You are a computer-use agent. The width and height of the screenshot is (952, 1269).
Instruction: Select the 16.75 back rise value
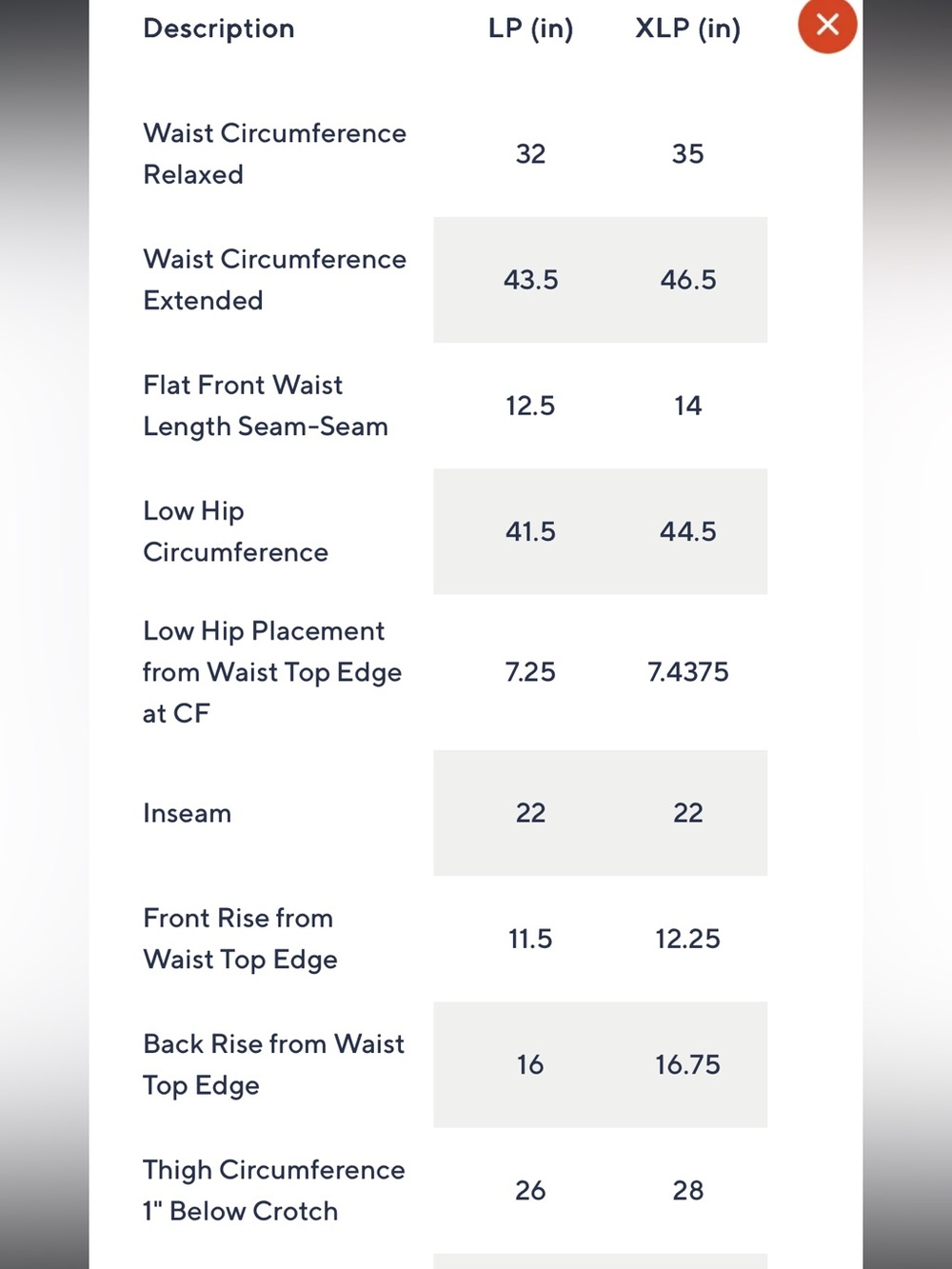click(687, 1064)
